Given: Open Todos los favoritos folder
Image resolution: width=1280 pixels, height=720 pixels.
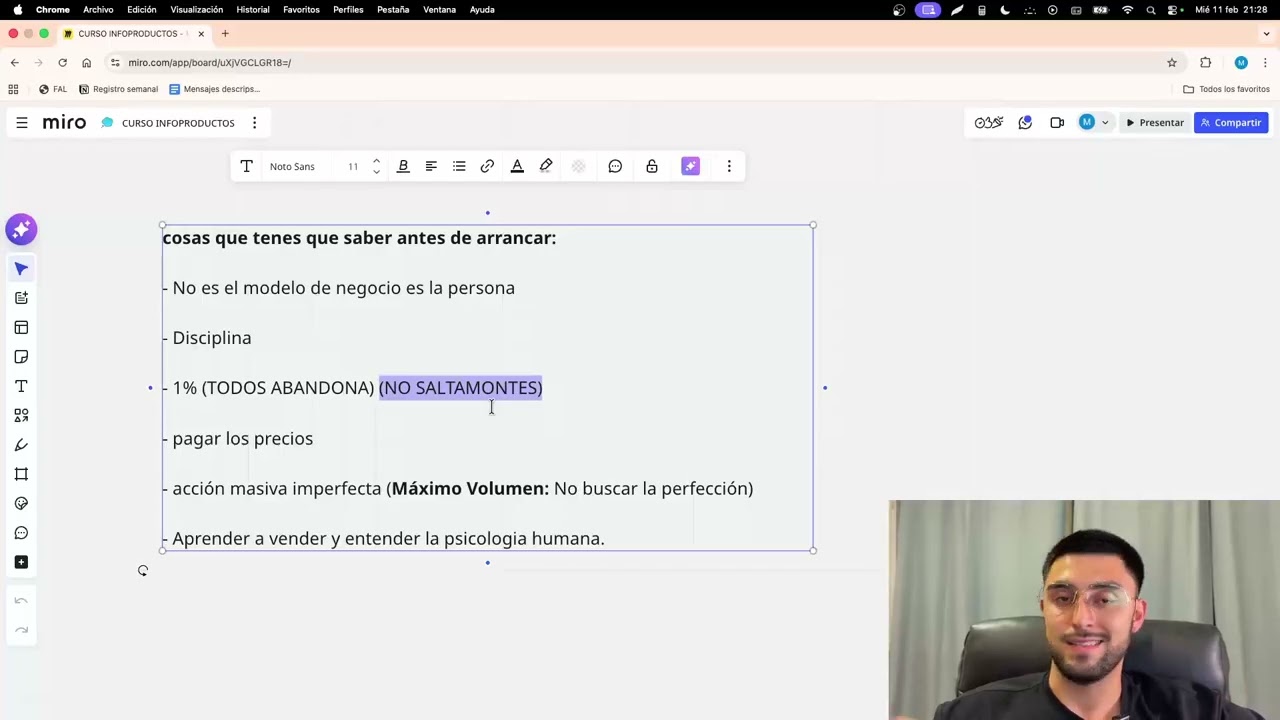Looking at the screenshot, I should point(1226,89).
